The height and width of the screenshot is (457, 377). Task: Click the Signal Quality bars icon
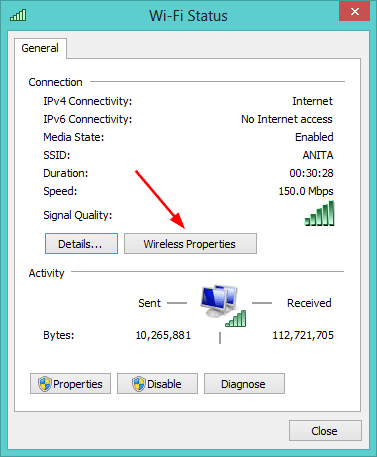click(319, 213)
